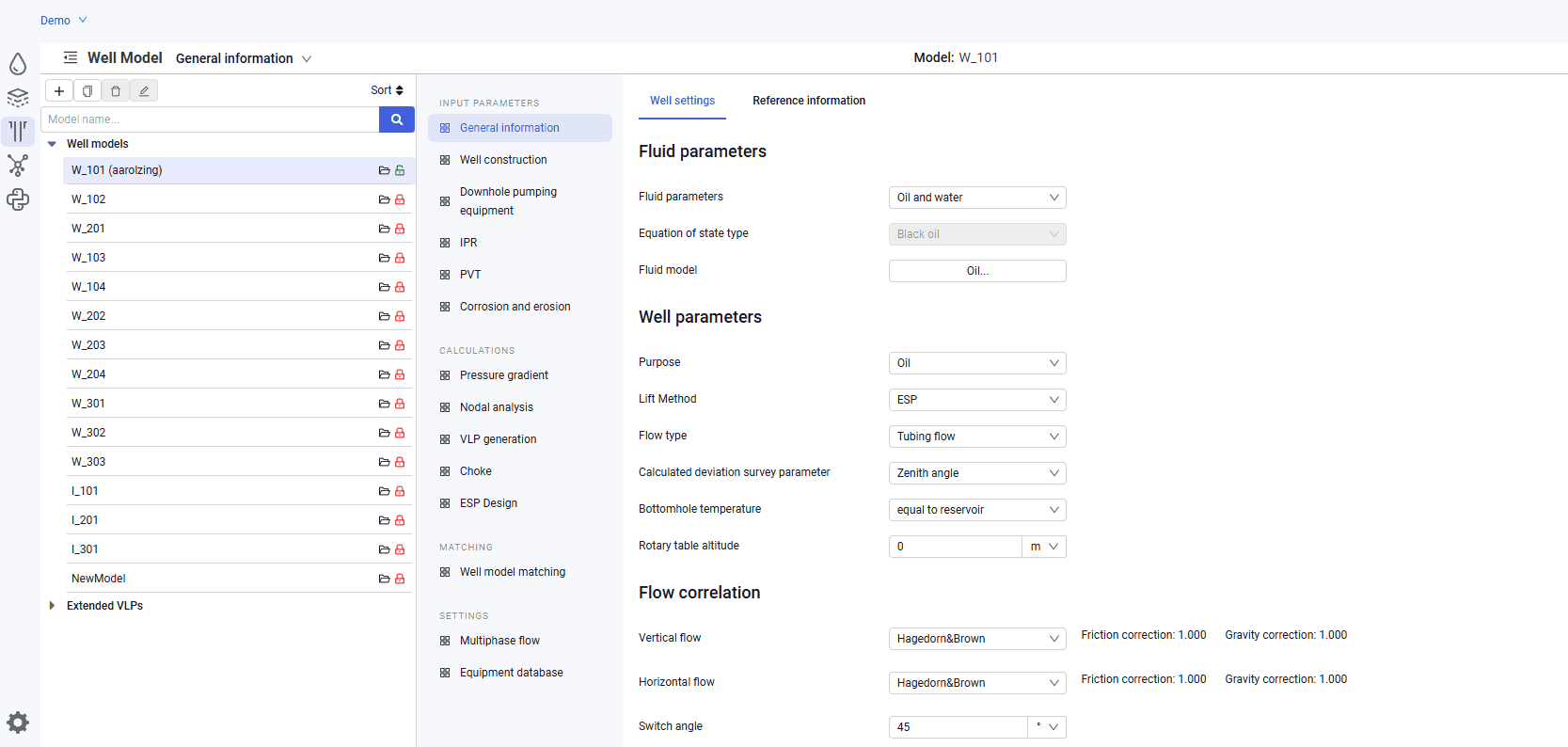Open the Purpose dropdown
This screenshot has height=747, width=1568.
point(977,363)
